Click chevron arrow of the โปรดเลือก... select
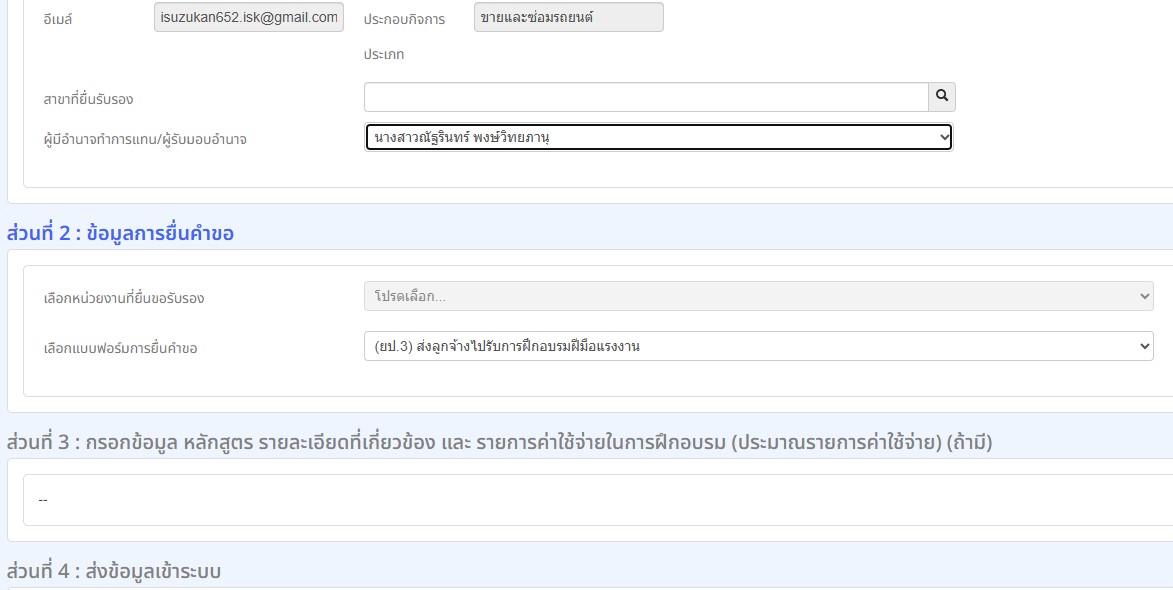 click(x=1145, y=296)
